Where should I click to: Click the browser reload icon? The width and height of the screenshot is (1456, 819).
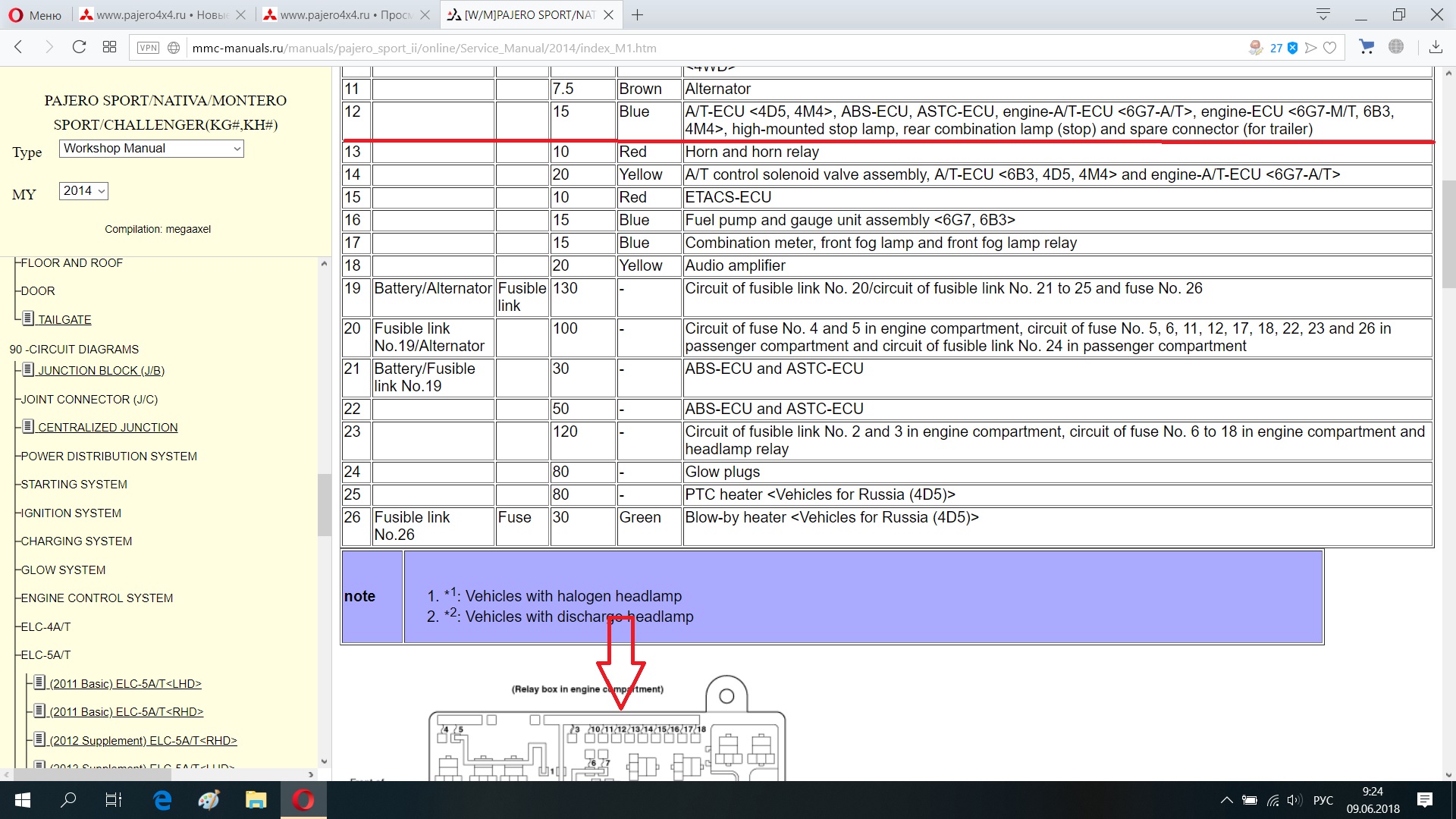79,47
